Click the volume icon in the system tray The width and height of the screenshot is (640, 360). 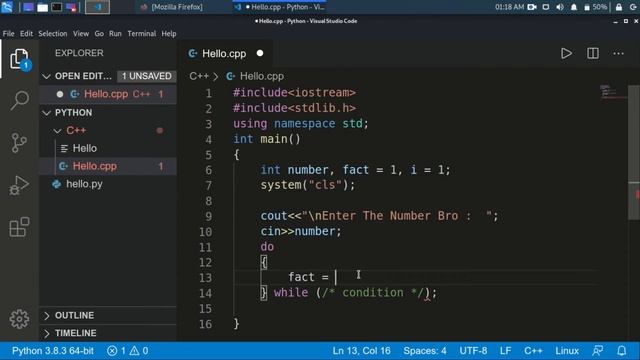click(x=560, y=7)
